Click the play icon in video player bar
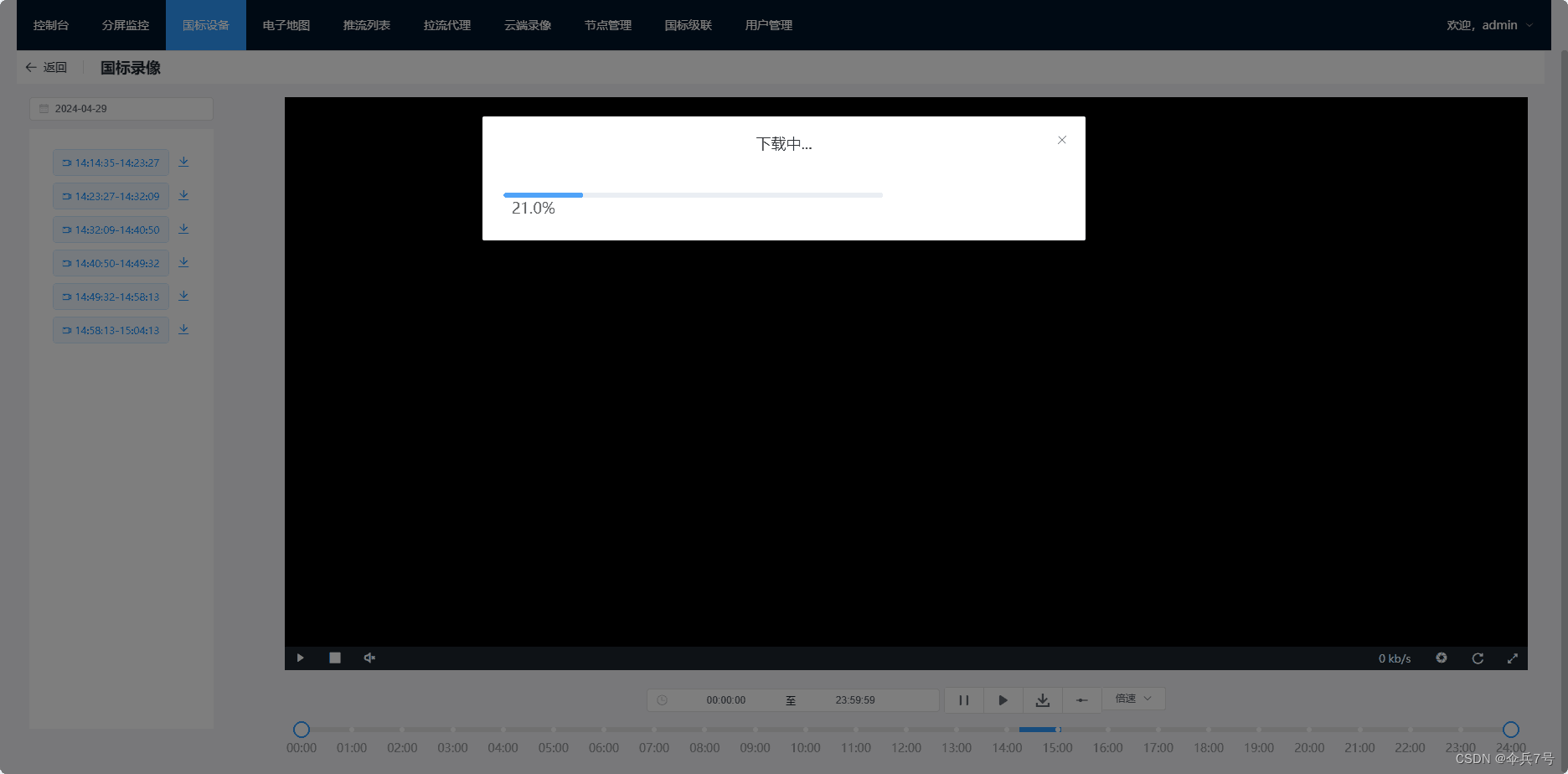The image size is (1568, 774). (x=300, y=658)
